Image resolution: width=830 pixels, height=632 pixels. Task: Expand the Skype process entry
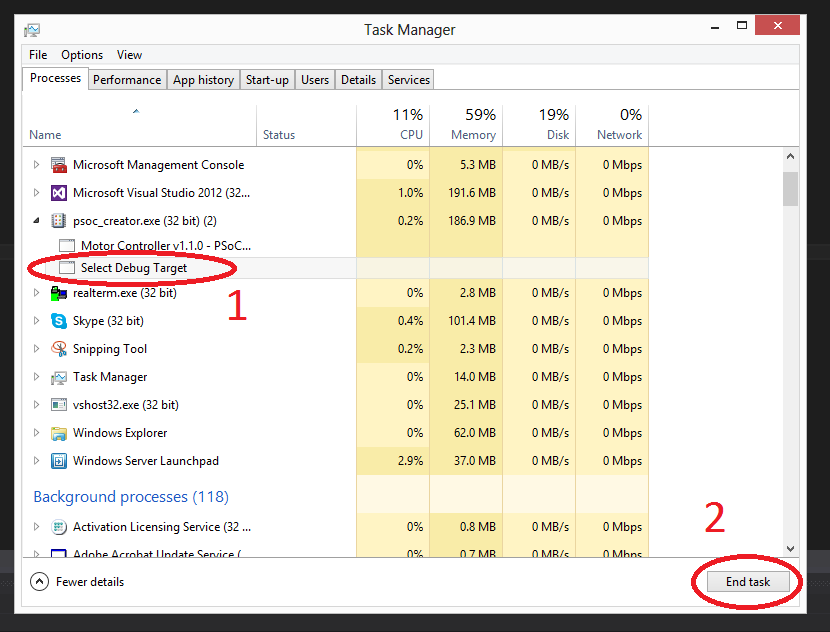pyautogui.click(x=36, y=320)
